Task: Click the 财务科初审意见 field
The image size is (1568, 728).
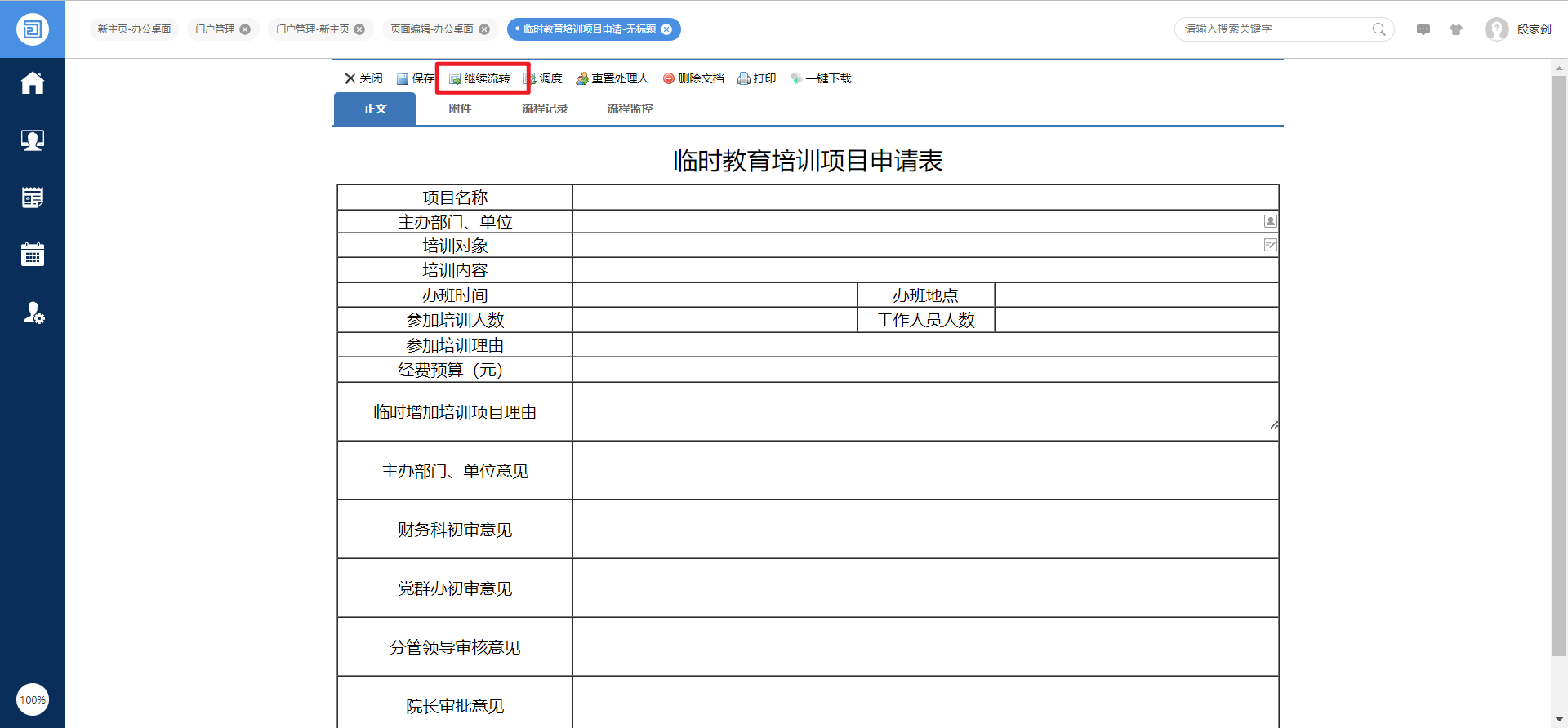Action: pos(925,530)
